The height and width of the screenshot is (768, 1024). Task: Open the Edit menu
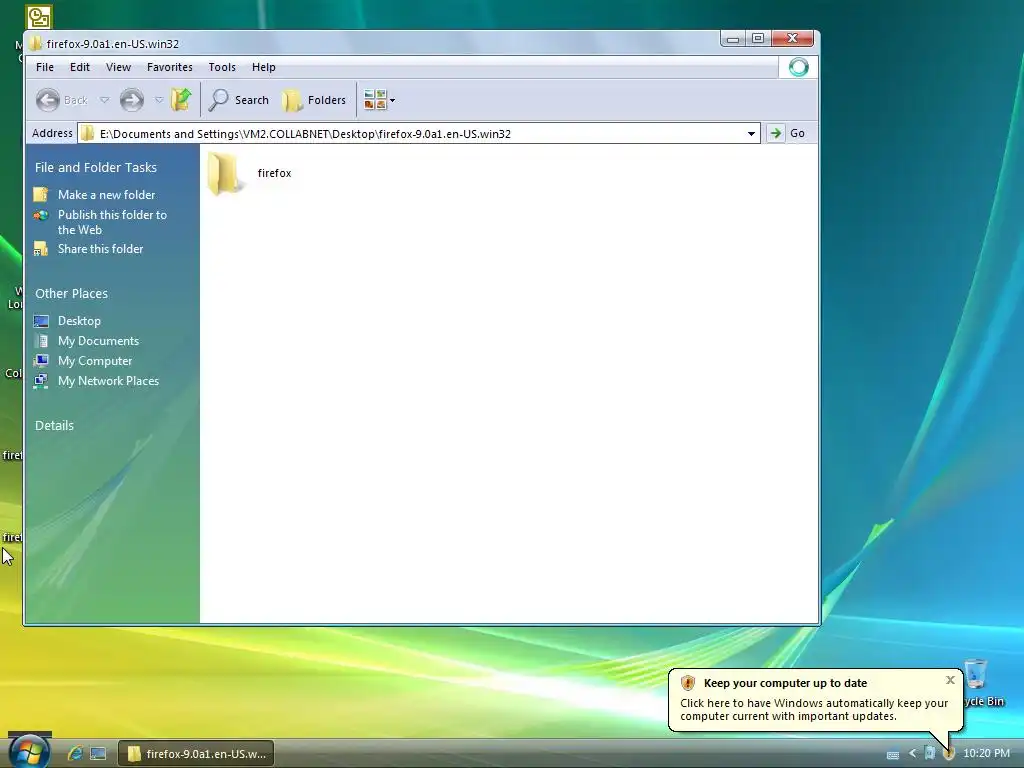coord(80,67)
